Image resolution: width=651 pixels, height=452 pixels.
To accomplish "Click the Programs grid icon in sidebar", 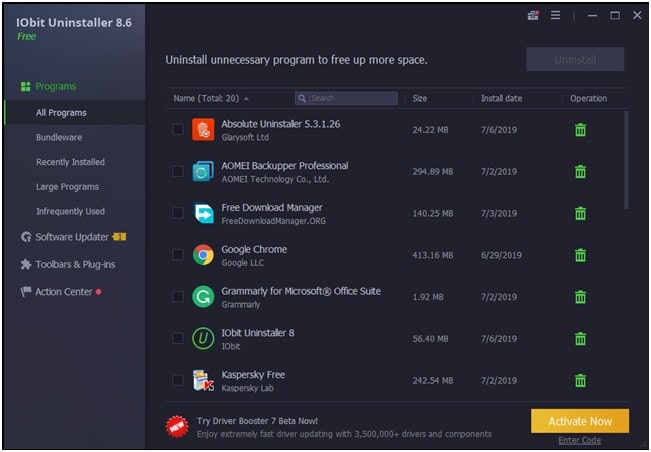I will tap(25, 86).
